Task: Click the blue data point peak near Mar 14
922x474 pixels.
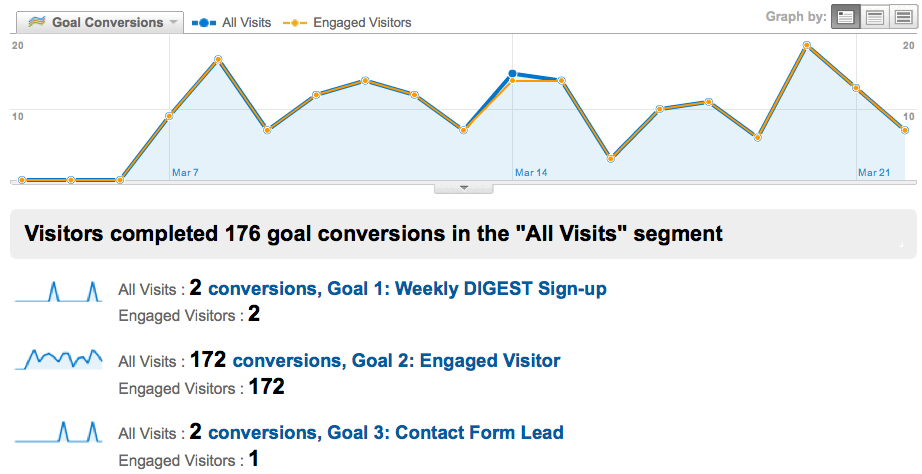Action: click(x=512, y=74)
